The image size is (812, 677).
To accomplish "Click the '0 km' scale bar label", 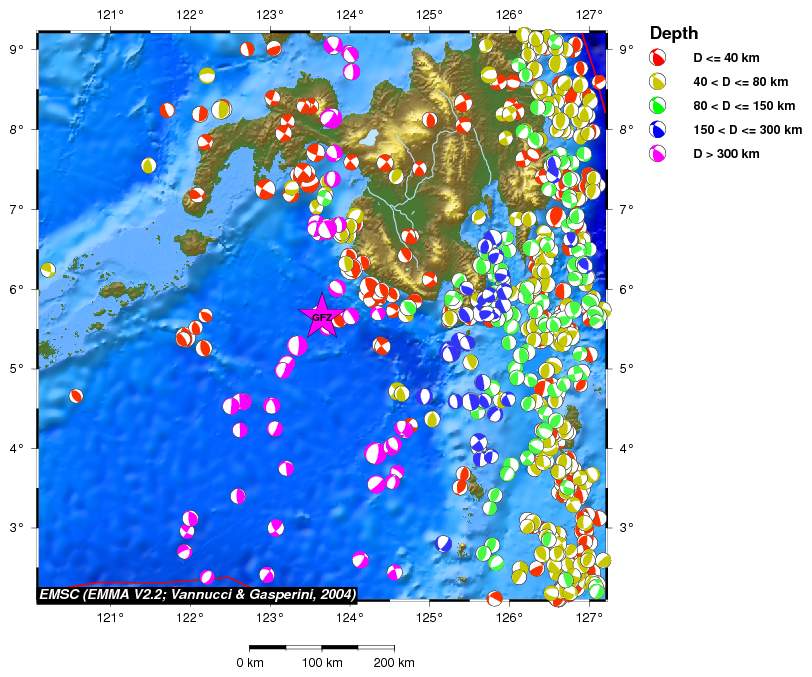I will point(249,662).
